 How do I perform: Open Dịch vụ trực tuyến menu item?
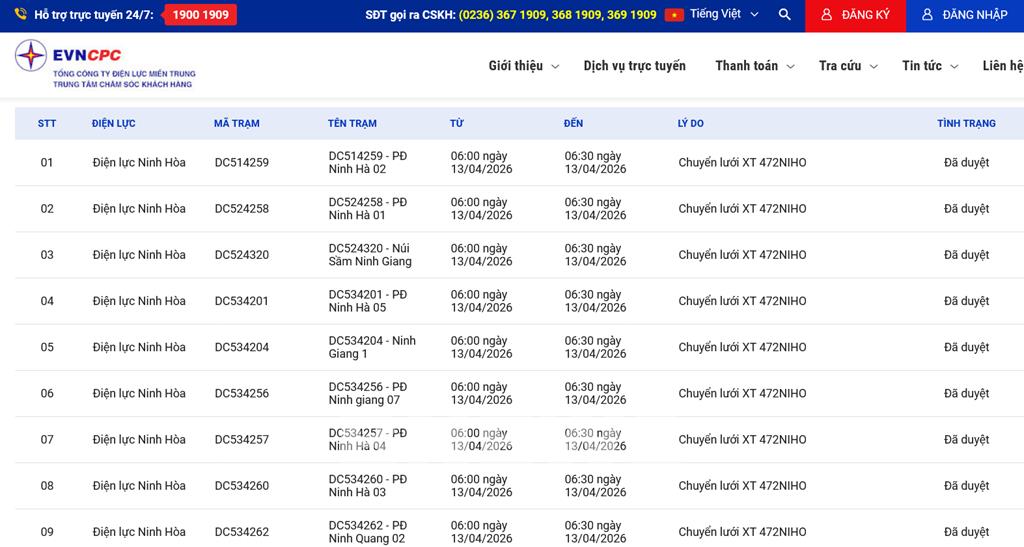point(634,66)
